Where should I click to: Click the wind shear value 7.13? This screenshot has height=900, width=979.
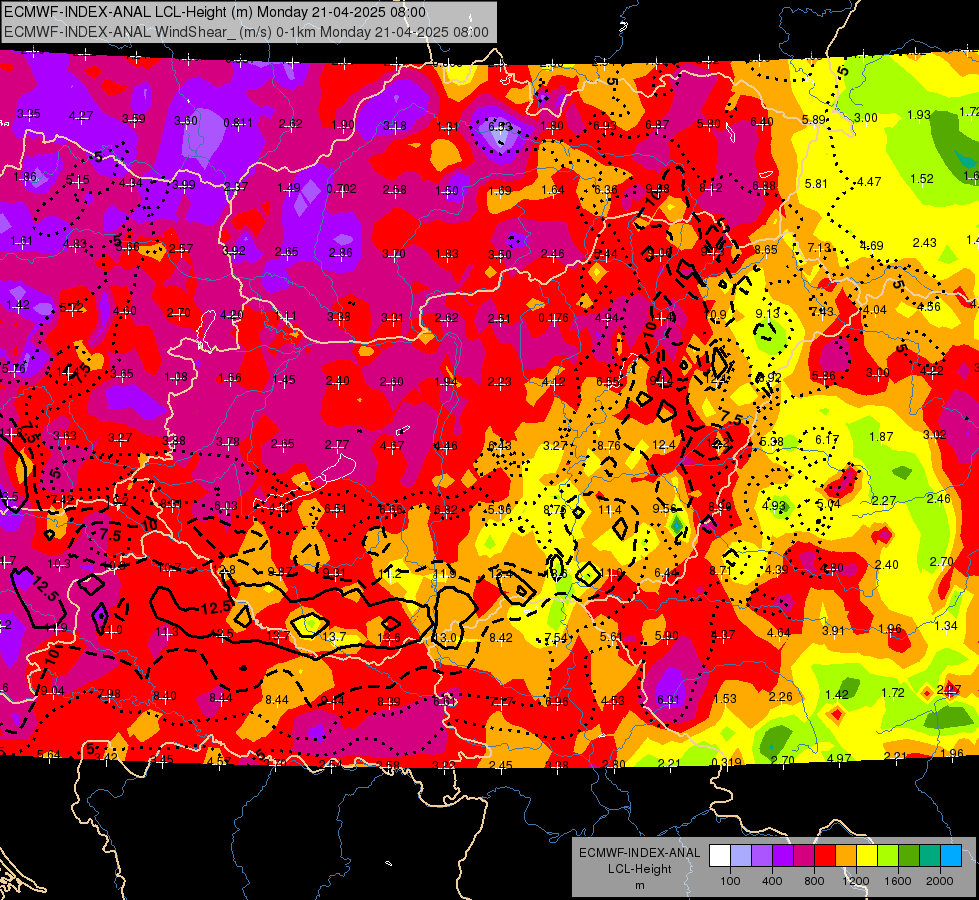(x=819, y=248)
